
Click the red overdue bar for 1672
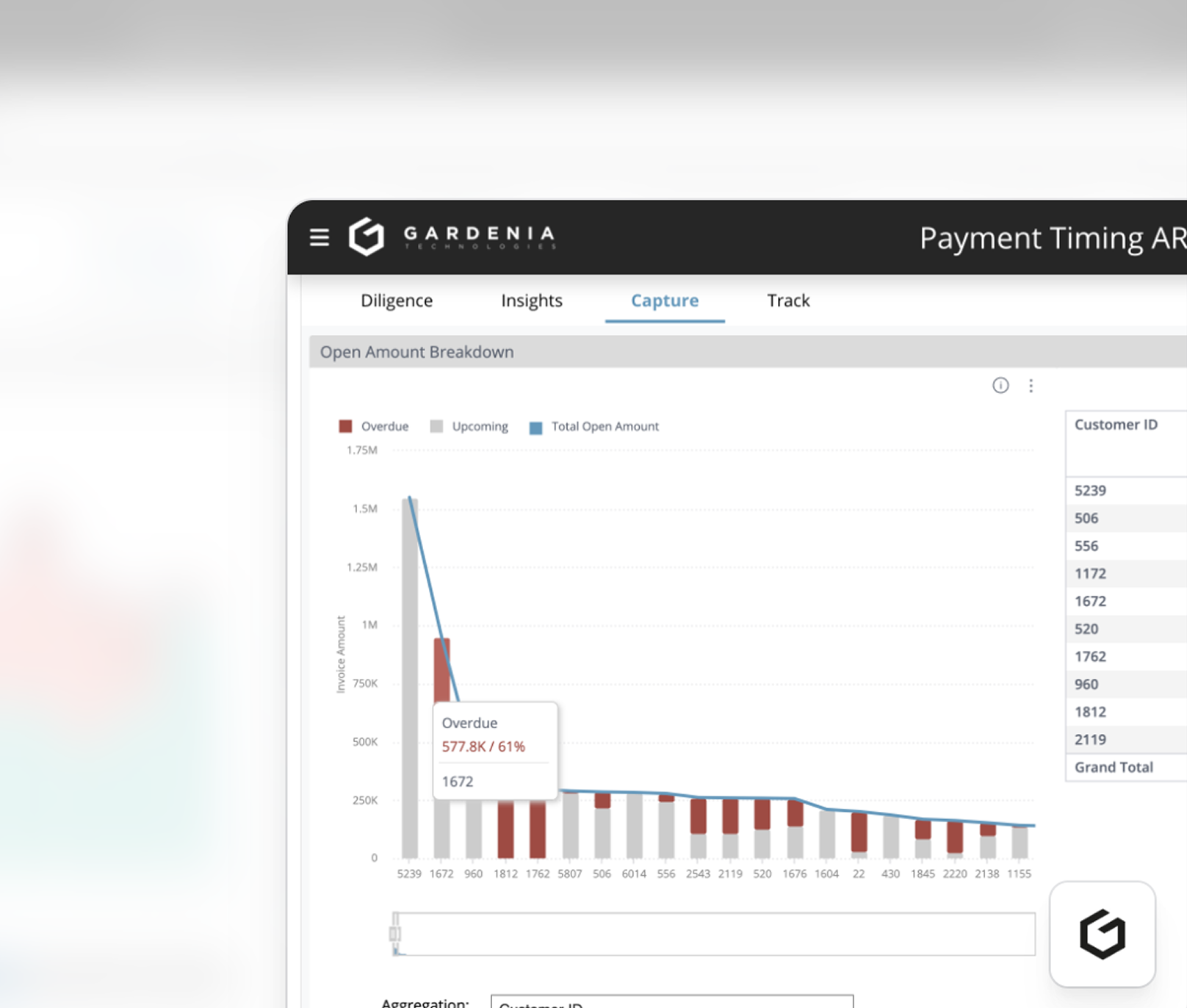coord(441,669)
